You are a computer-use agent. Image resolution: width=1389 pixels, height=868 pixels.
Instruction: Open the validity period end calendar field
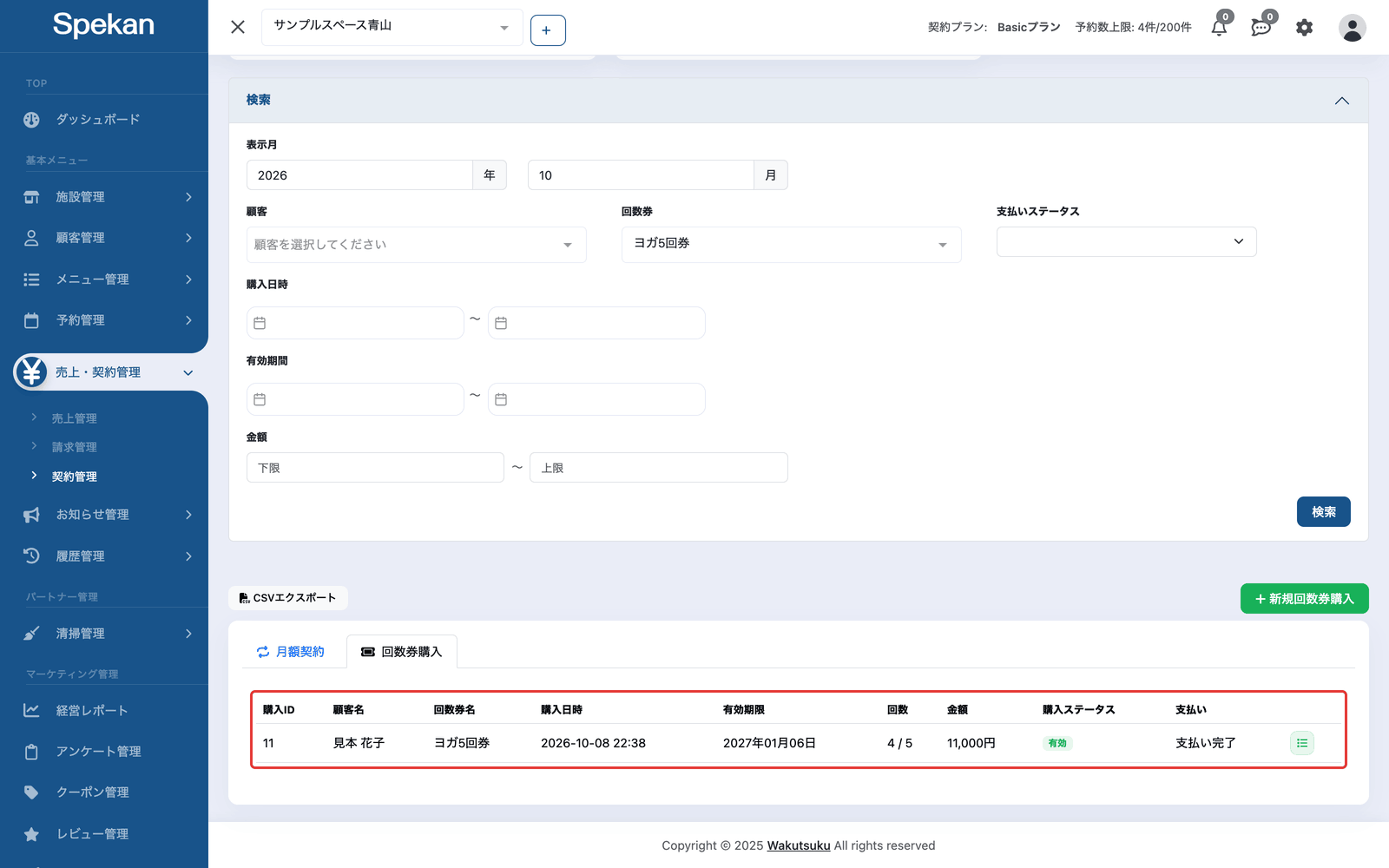pyautogui.click(x=596, y=399)
